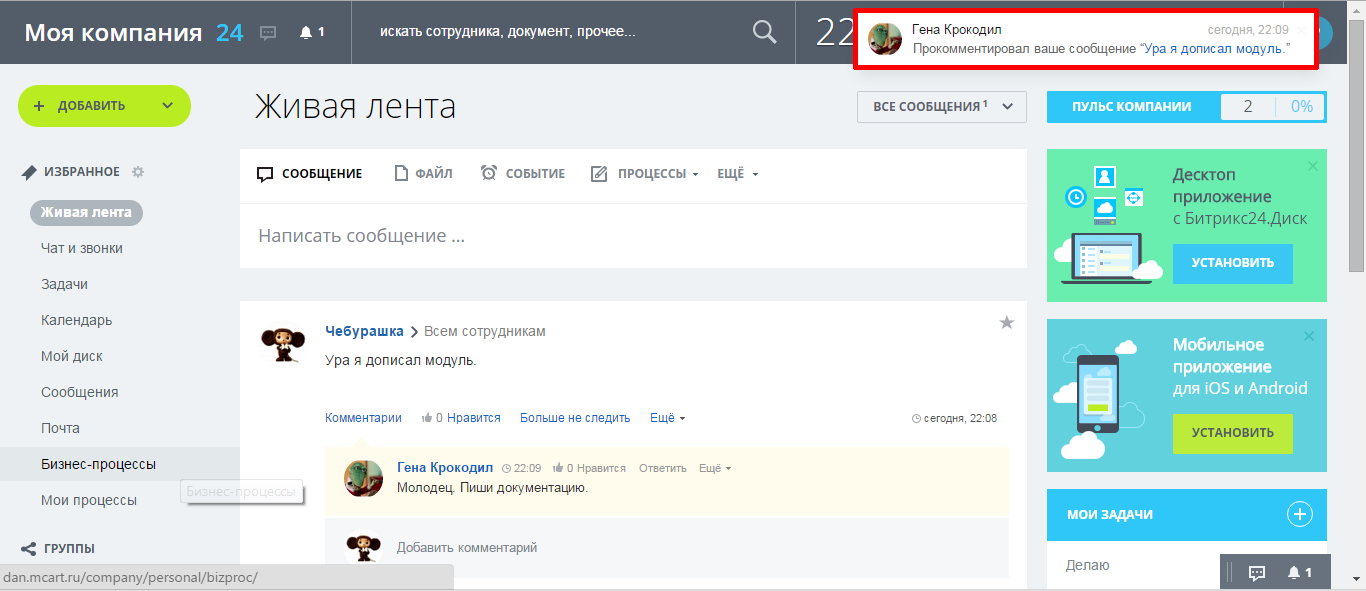Open 'Бизнес-процессы' in the left menu
Viewport: 1366px width, 591px height.
pyautogui.click(x=98, y=464)
